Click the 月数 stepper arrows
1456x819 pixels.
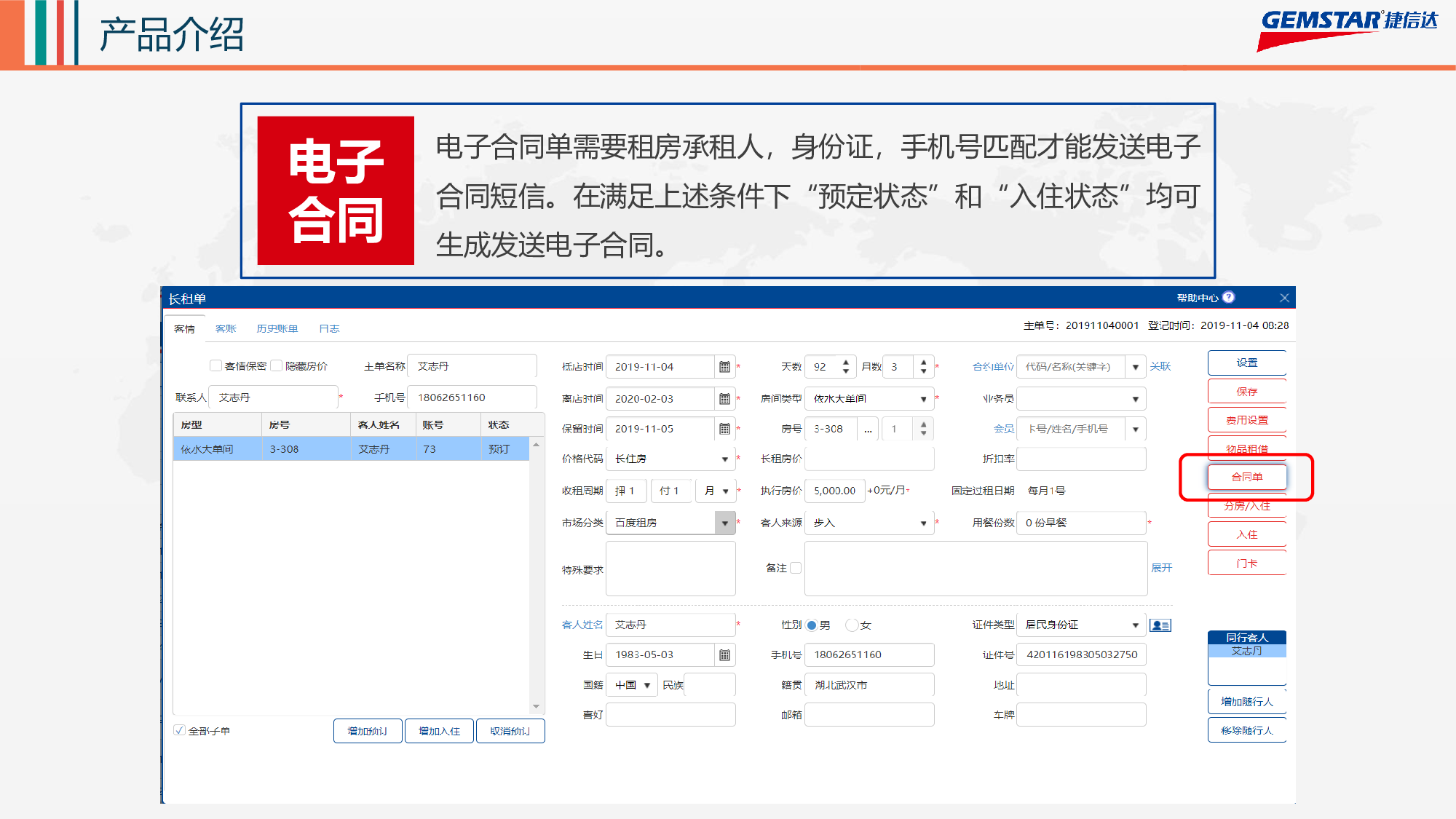(923, 366)
